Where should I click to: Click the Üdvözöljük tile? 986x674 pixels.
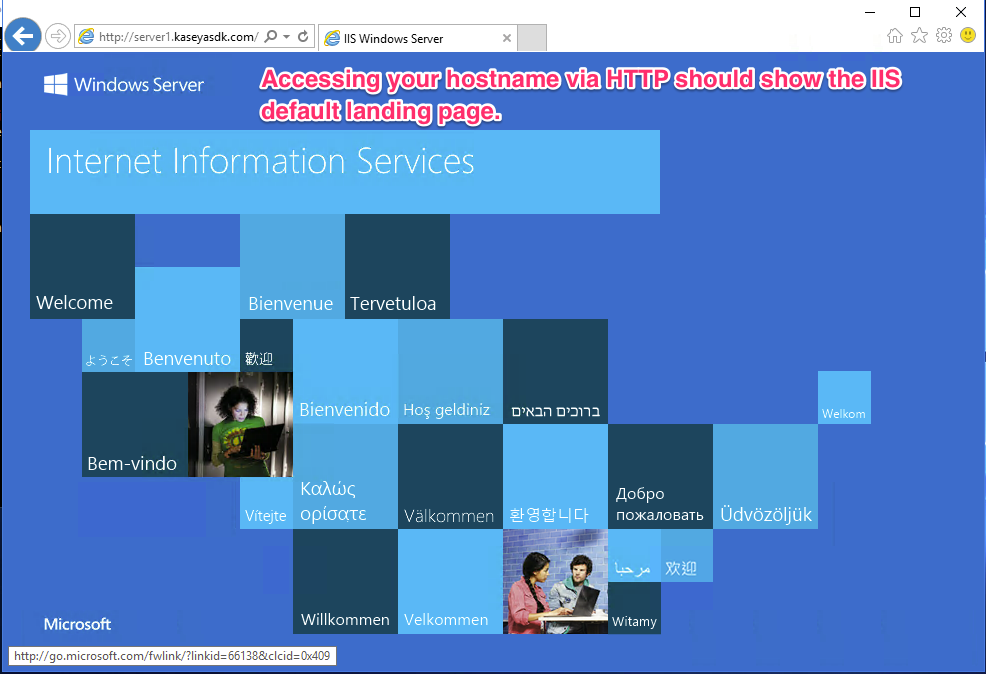click(x=765, y=477)
